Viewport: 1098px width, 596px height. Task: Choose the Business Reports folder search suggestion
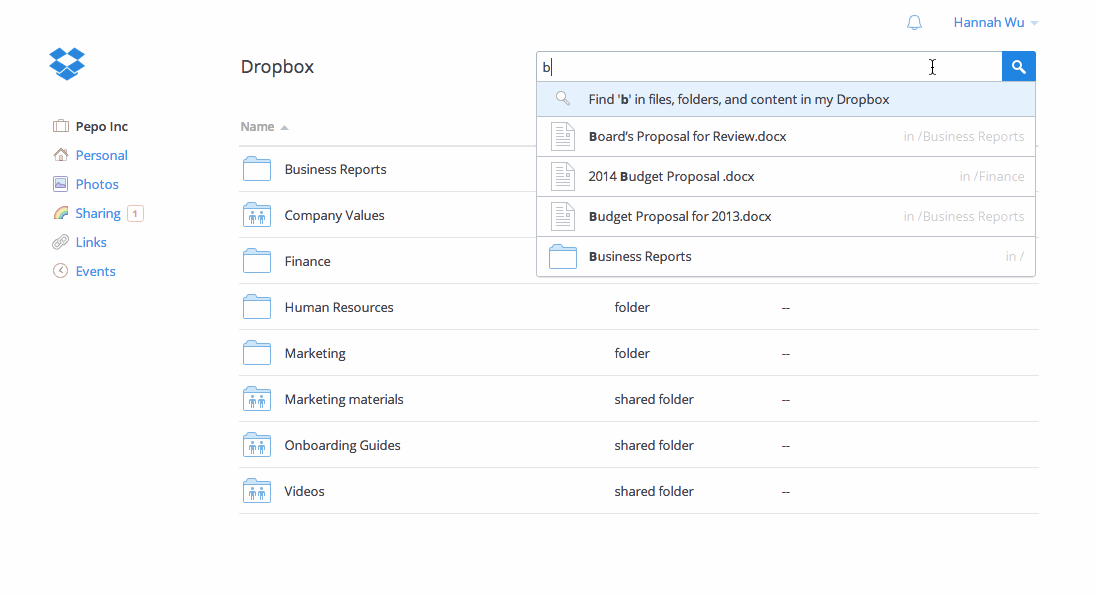tap(786, 256)
